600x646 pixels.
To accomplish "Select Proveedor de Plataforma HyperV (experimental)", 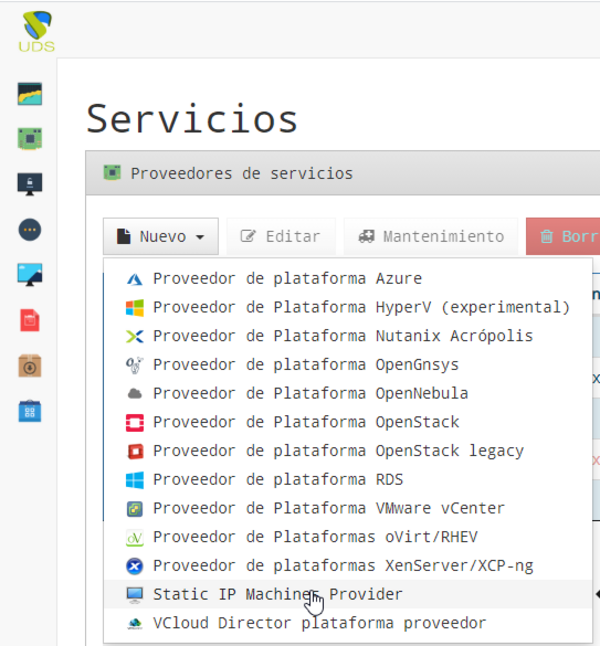I will coord(360,307).
